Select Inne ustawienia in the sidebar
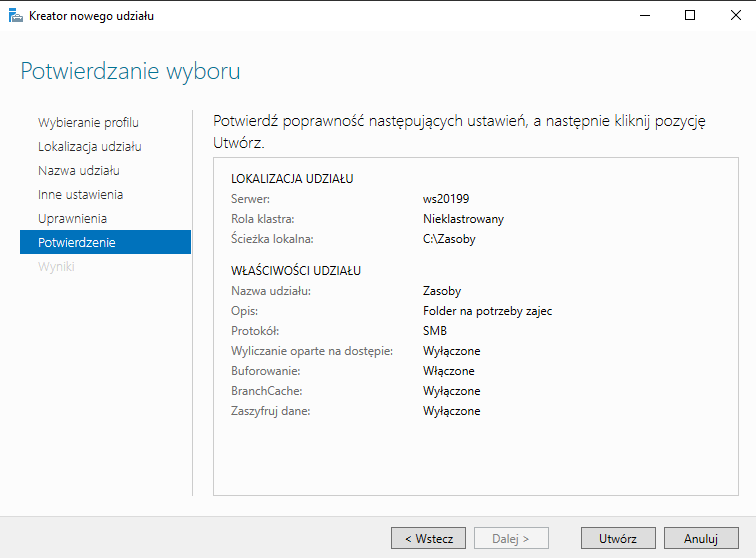The image size is (756, 558). tap(80, 194)
